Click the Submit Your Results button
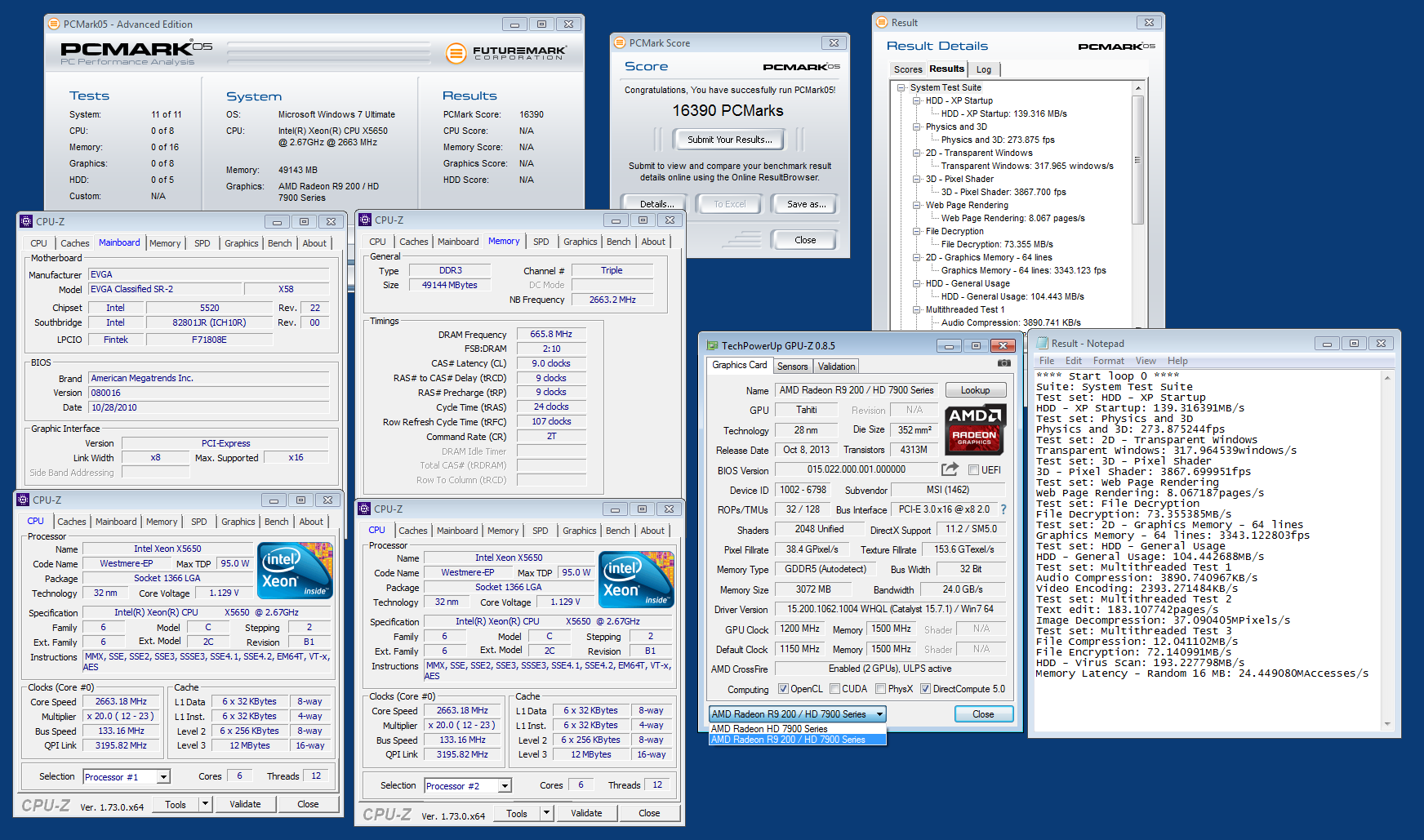The height and width of the screenshot is (840, 1424). (729, 140)
